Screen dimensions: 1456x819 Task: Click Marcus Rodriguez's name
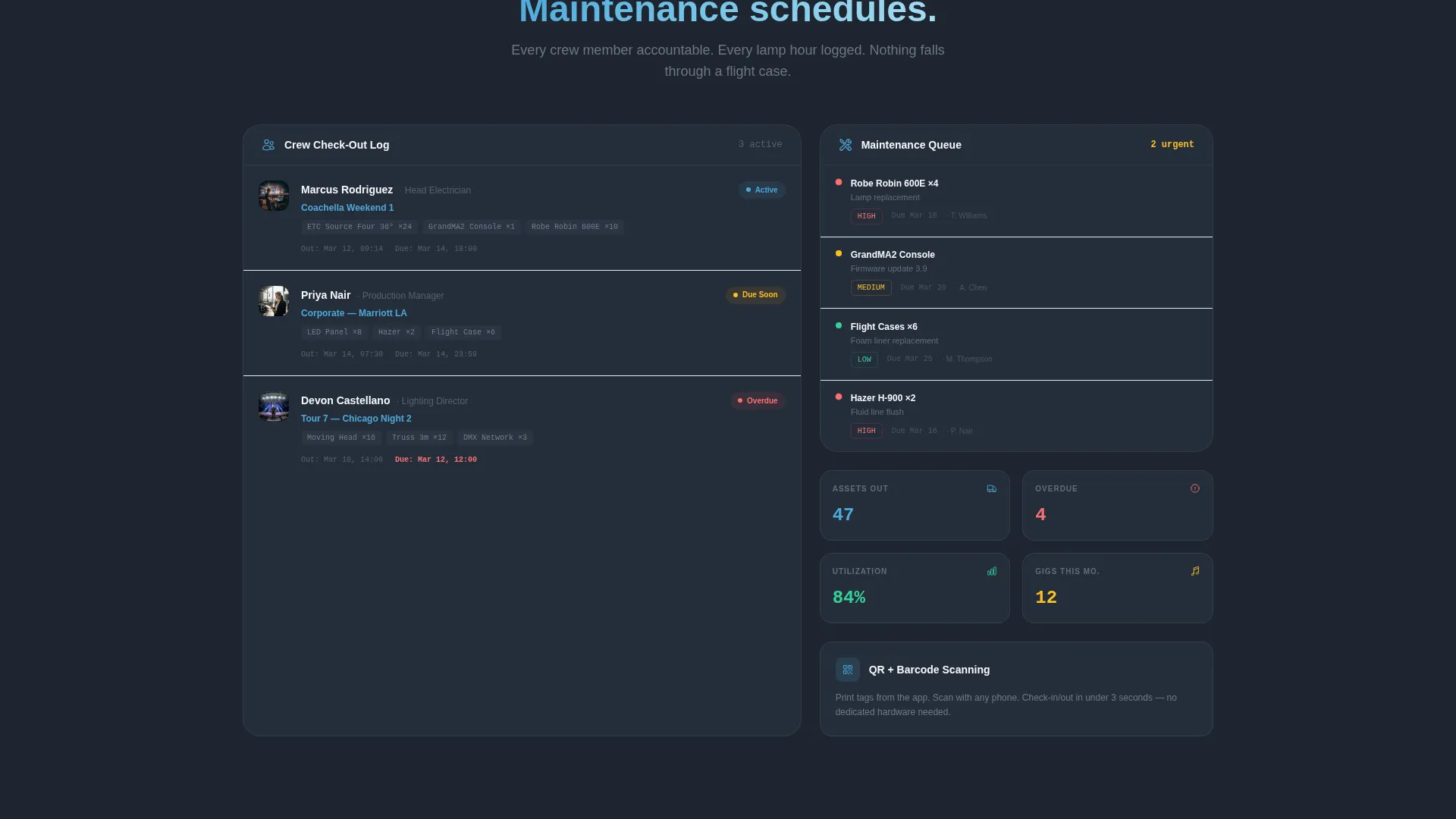[x=347, y=190]
